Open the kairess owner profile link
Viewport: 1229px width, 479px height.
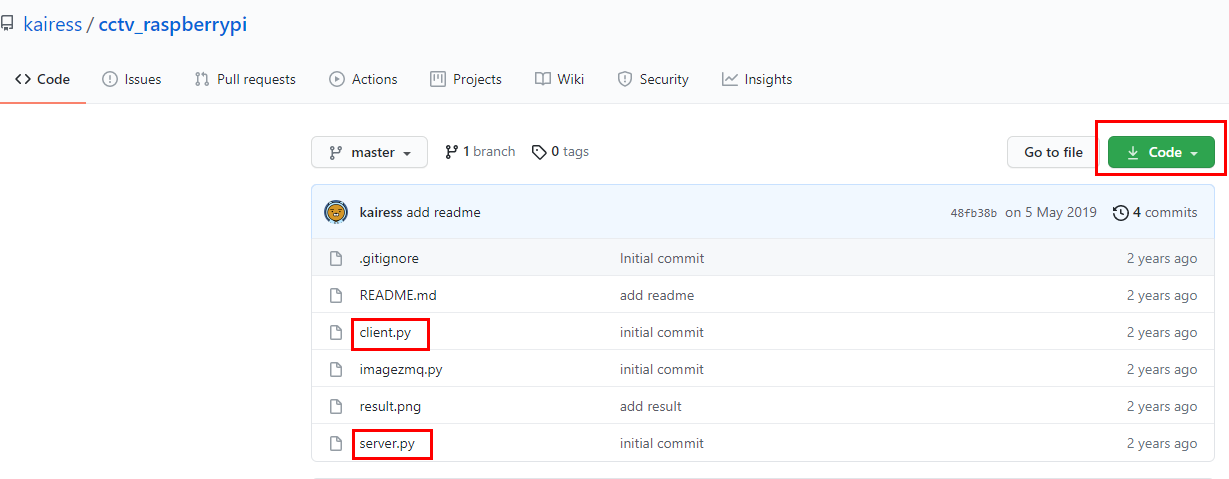tap(52, 25)
